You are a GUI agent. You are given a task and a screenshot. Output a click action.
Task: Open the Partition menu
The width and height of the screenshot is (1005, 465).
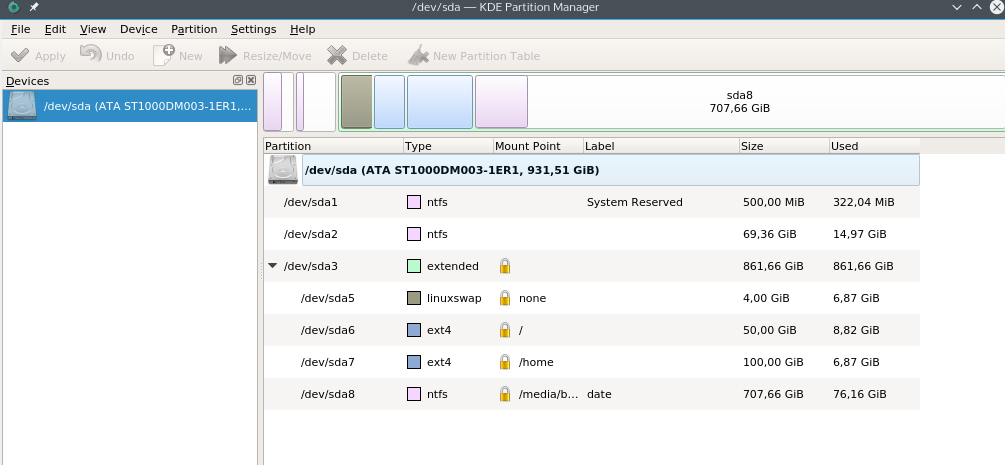(x=194, y=29)
